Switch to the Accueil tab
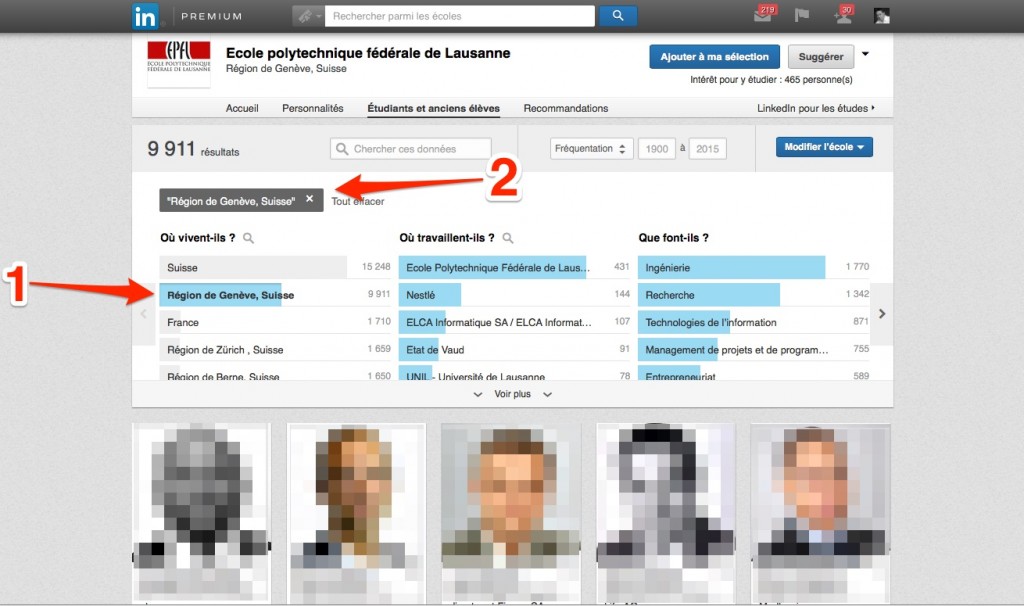This screenshot has width=1024, height=606. click(242, 108)
